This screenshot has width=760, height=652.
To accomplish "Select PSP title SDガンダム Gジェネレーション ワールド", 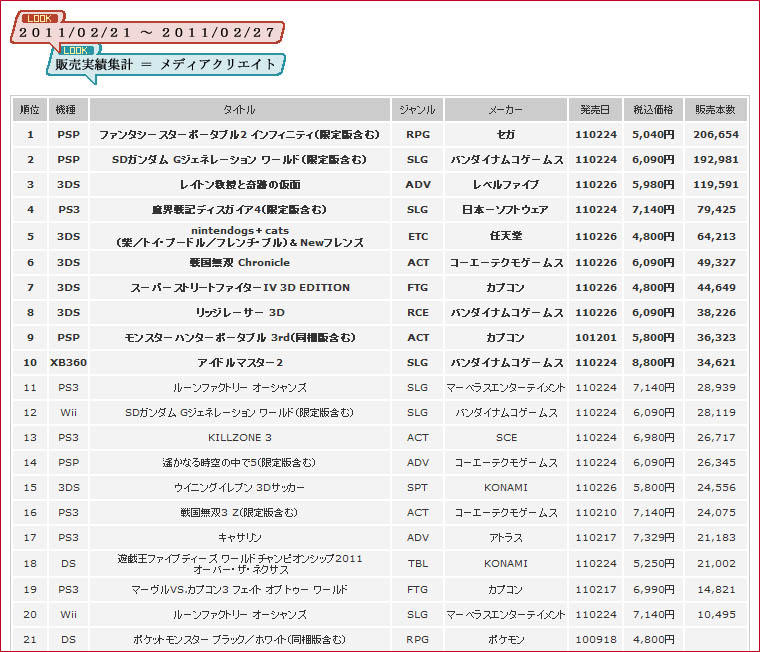I will [x=239, y=159].
